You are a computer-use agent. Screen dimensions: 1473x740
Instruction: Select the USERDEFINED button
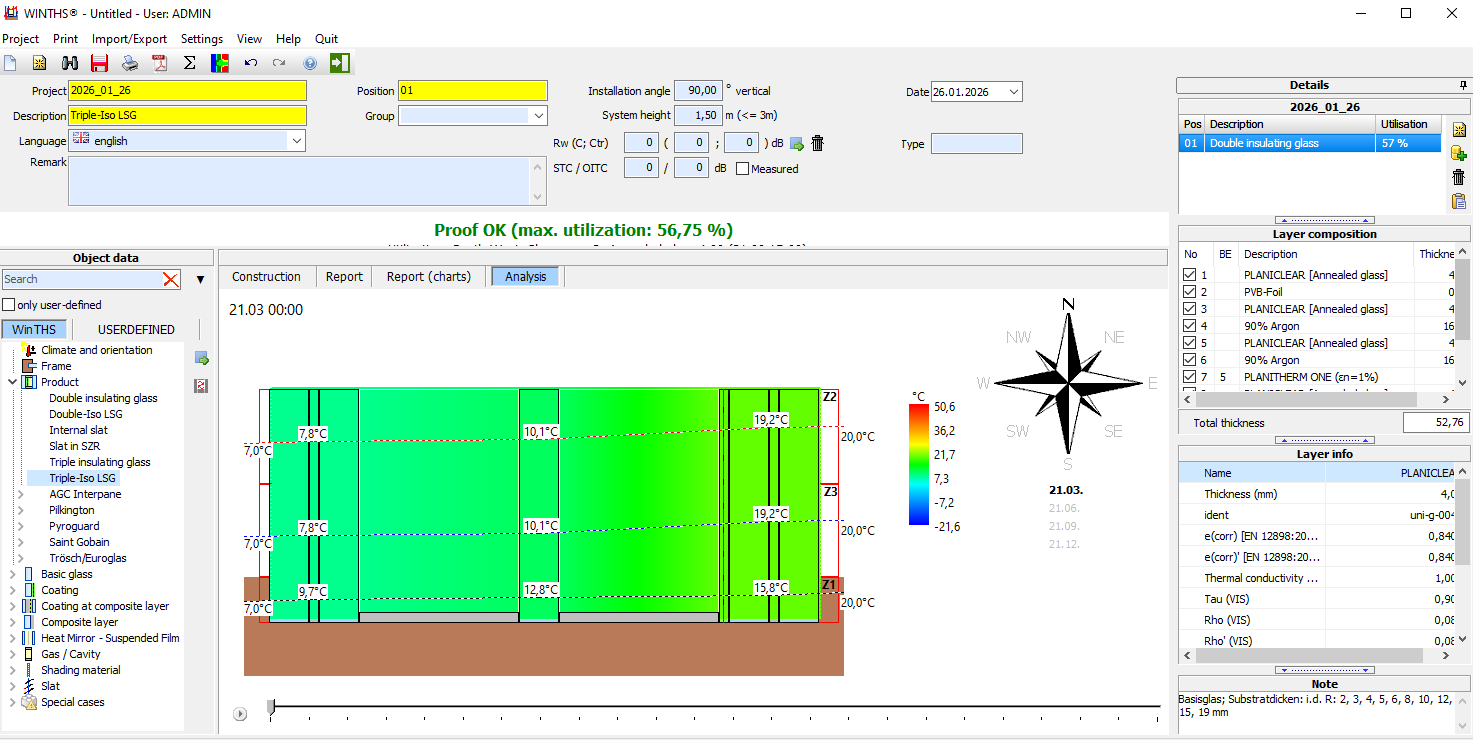[136, 329]
